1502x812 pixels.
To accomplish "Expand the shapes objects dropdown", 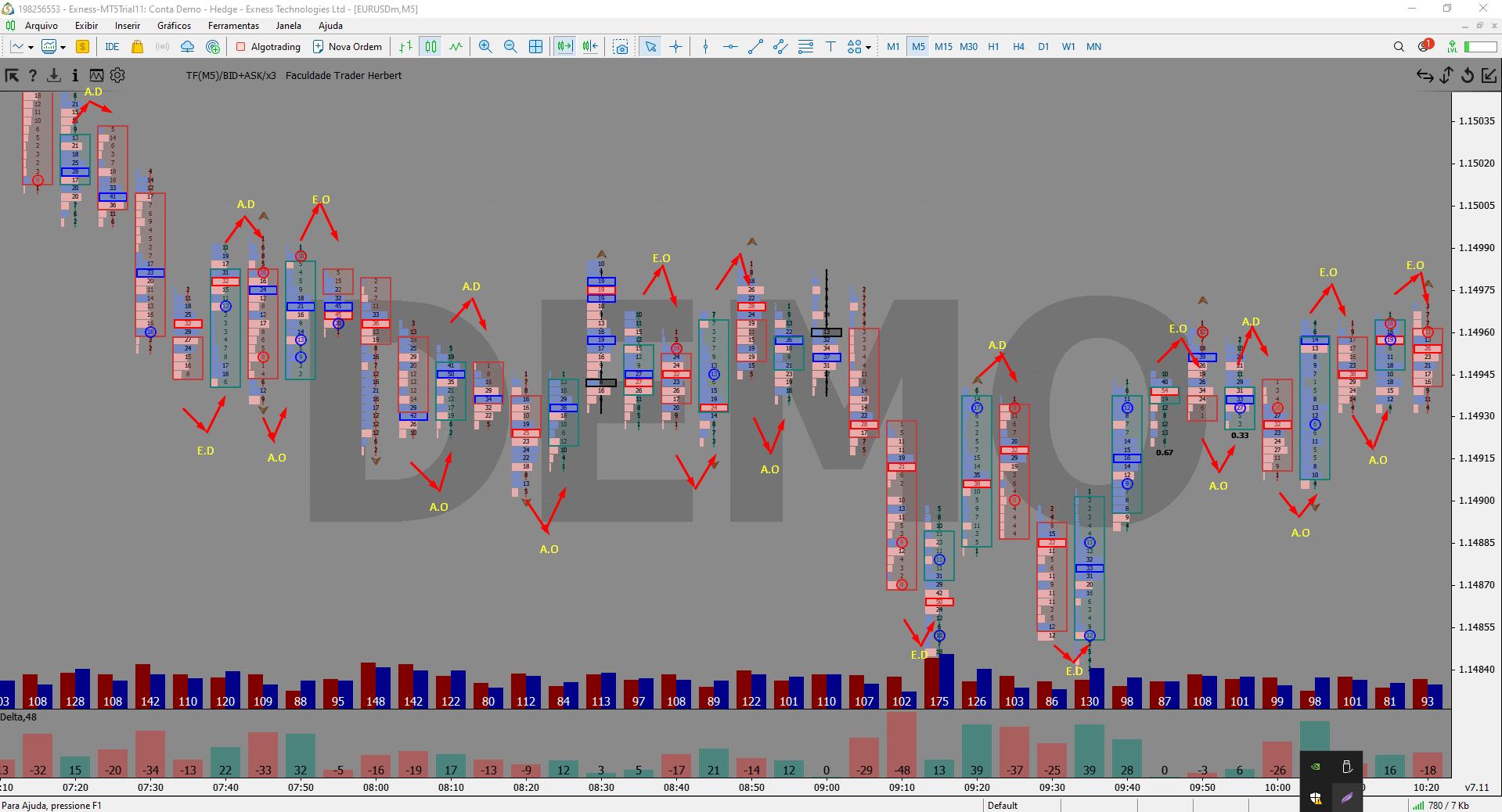I will (869, 48).
